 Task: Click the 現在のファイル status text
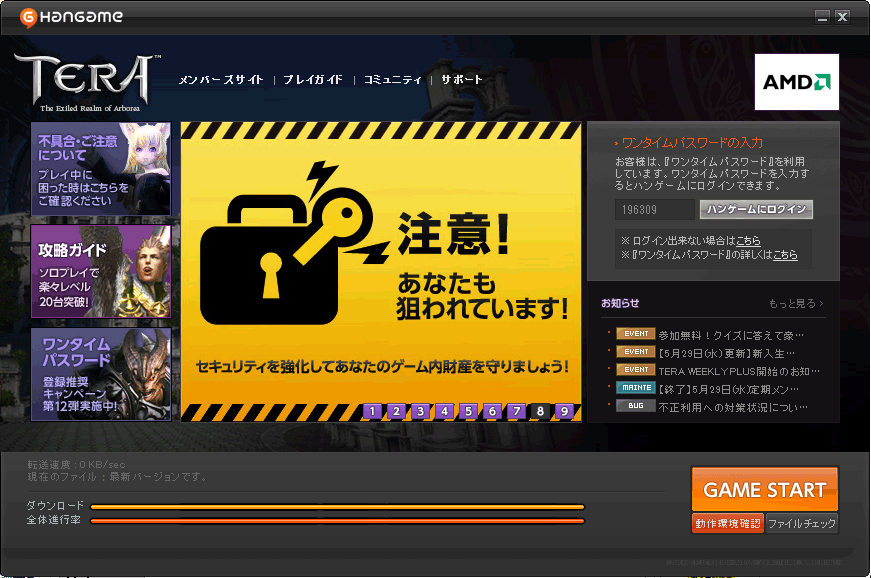(x=117, y=476)
